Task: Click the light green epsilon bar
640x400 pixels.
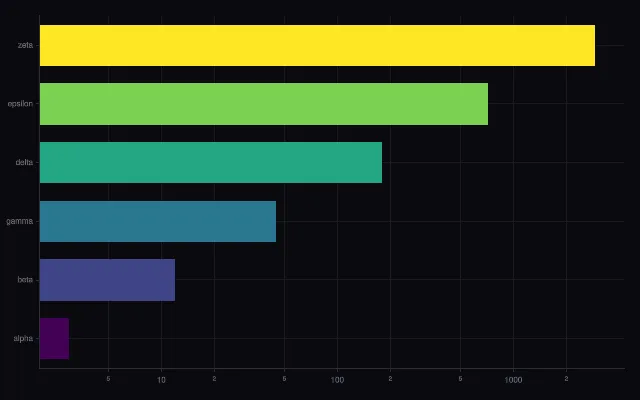Action: (264, 104)
